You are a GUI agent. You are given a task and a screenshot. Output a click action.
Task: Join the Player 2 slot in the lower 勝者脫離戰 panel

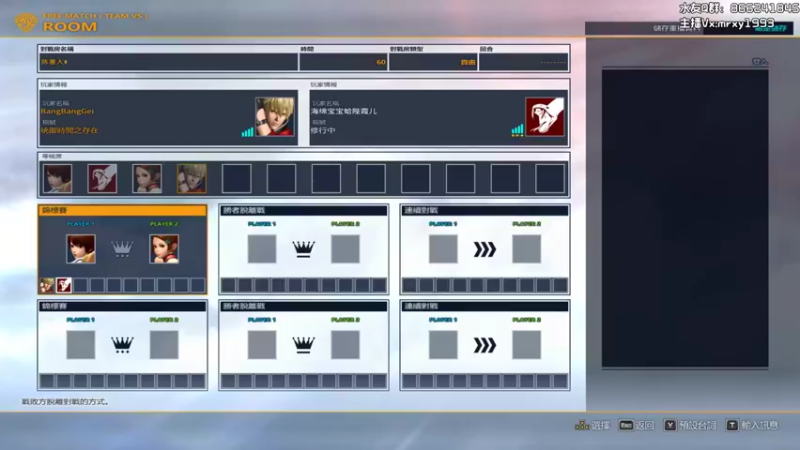[x=345, y=345]
